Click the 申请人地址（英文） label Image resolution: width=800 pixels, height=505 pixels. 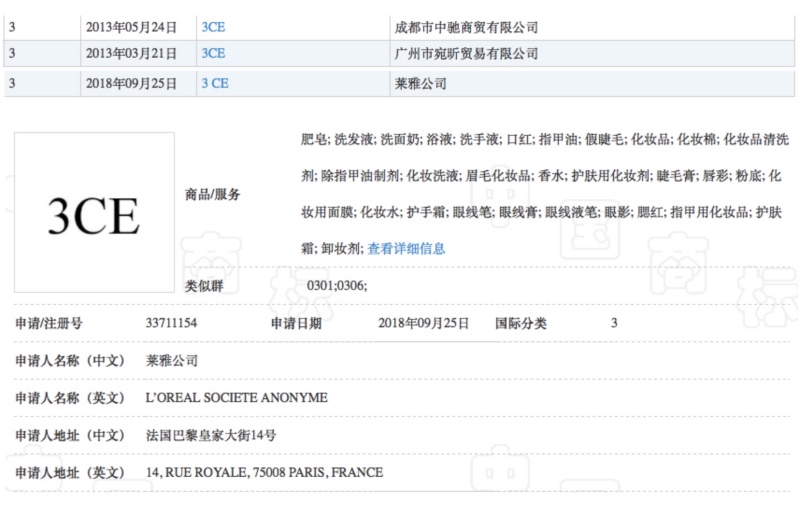click(70, 472)
